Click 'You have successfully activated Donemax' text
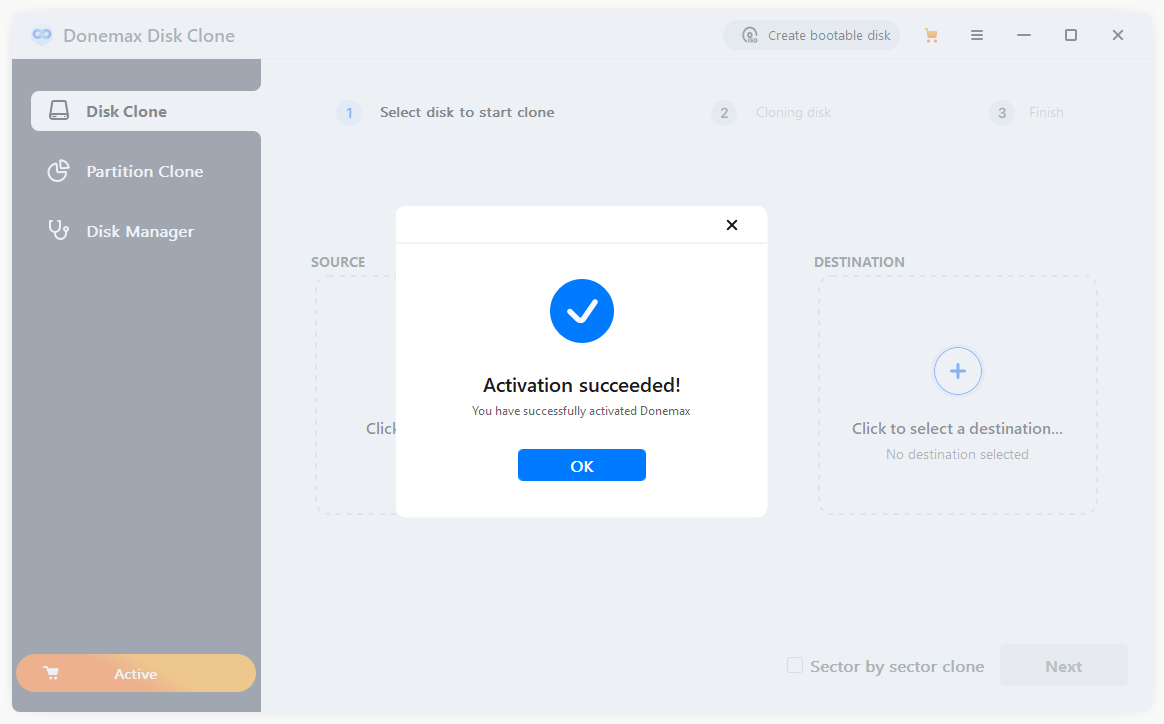This screenshot has height=724, width=1164. (581, 411)
